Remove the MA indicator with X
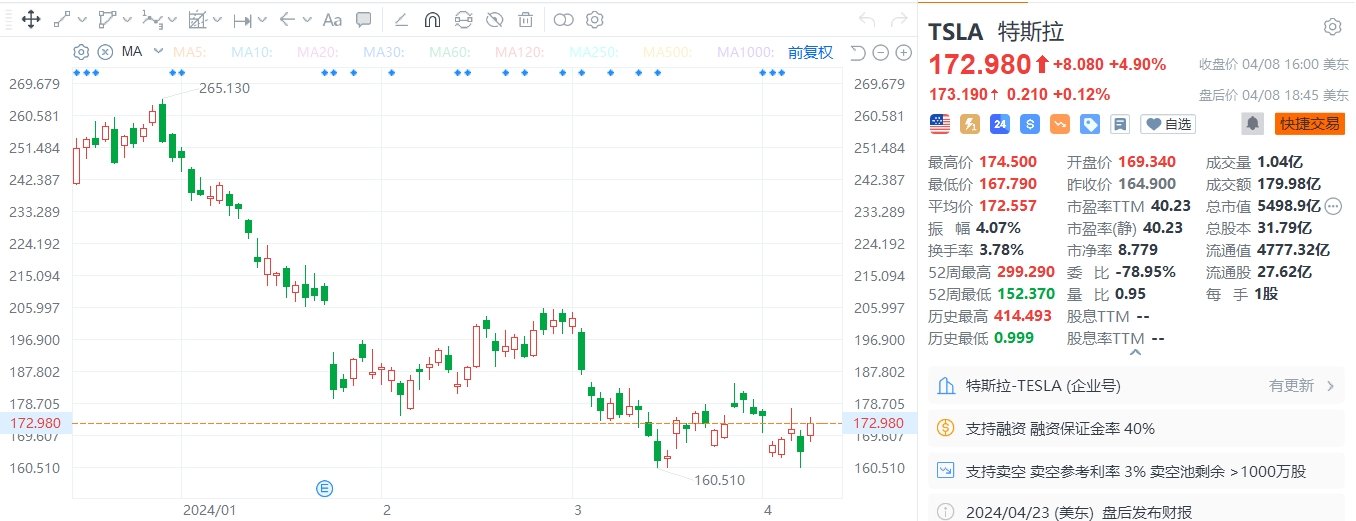The height and width of the screenshot is (521, 1356). pyautogui.click(x=104, y=52)
